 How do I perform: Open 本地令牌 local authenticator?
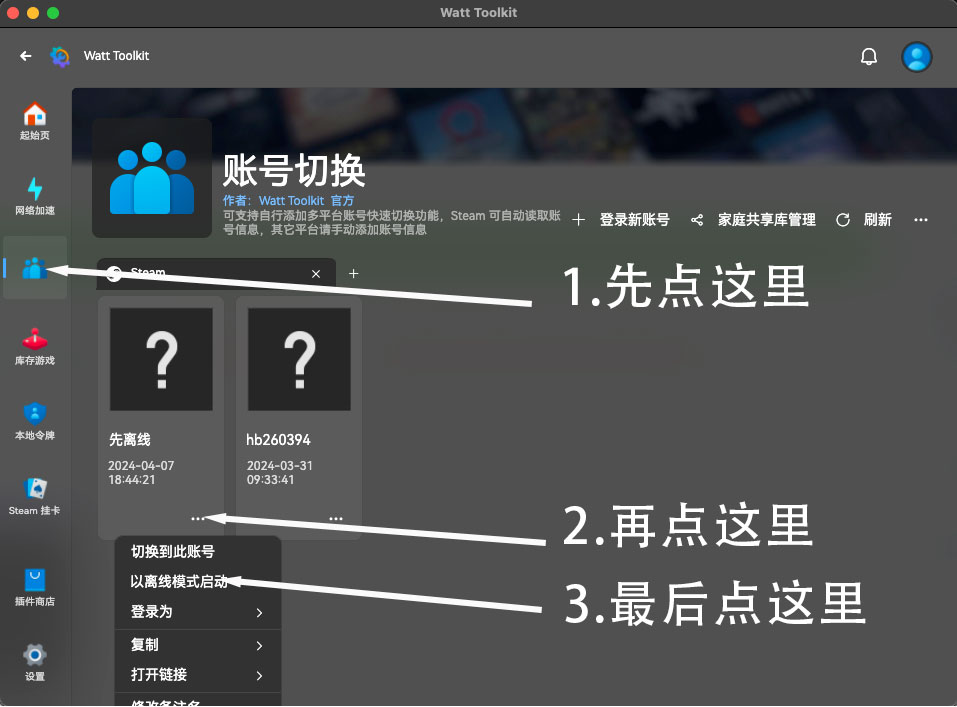(35, 421)
